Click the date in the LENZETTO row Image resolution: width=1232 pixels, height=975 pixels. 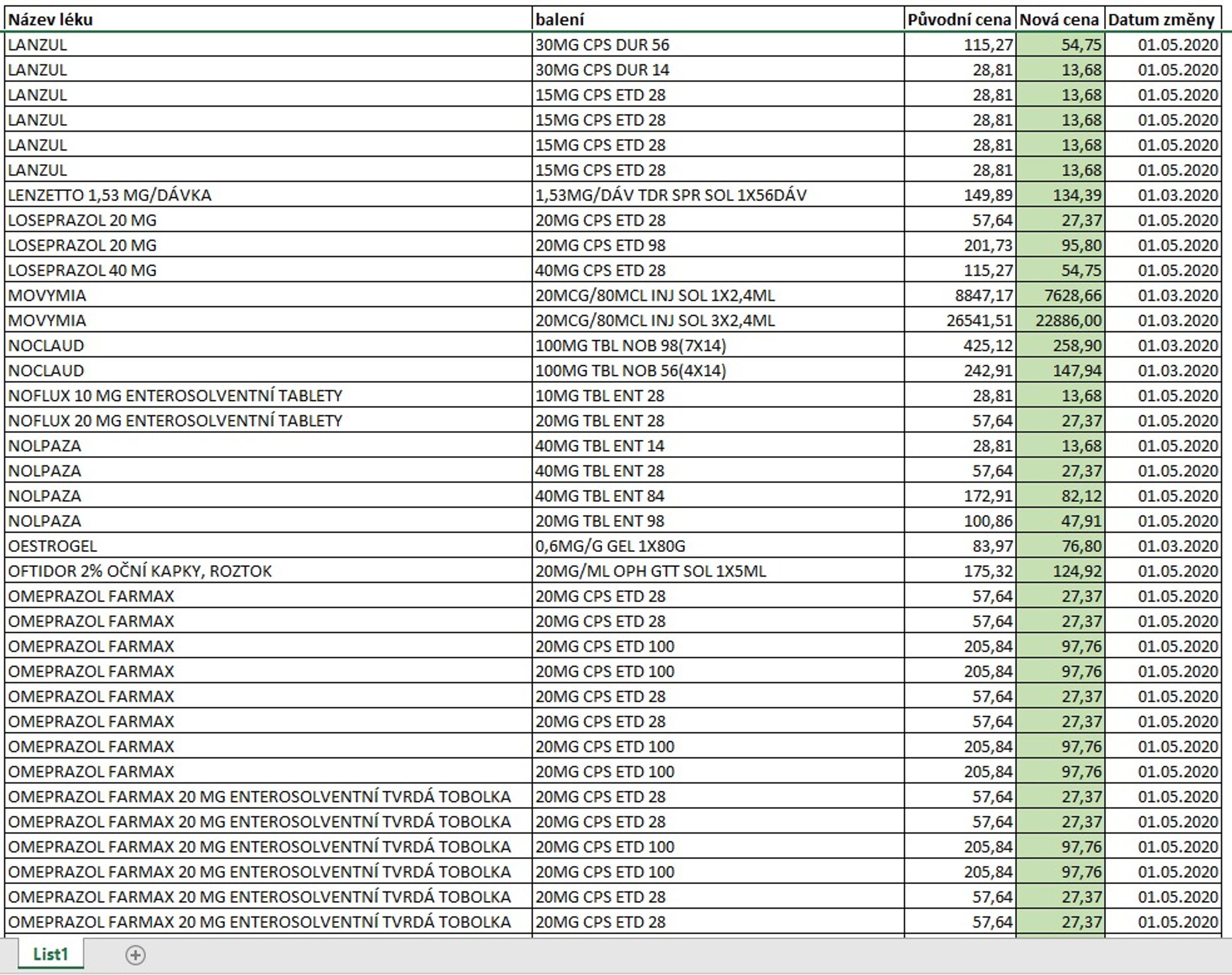click(x=1163, y=195)
